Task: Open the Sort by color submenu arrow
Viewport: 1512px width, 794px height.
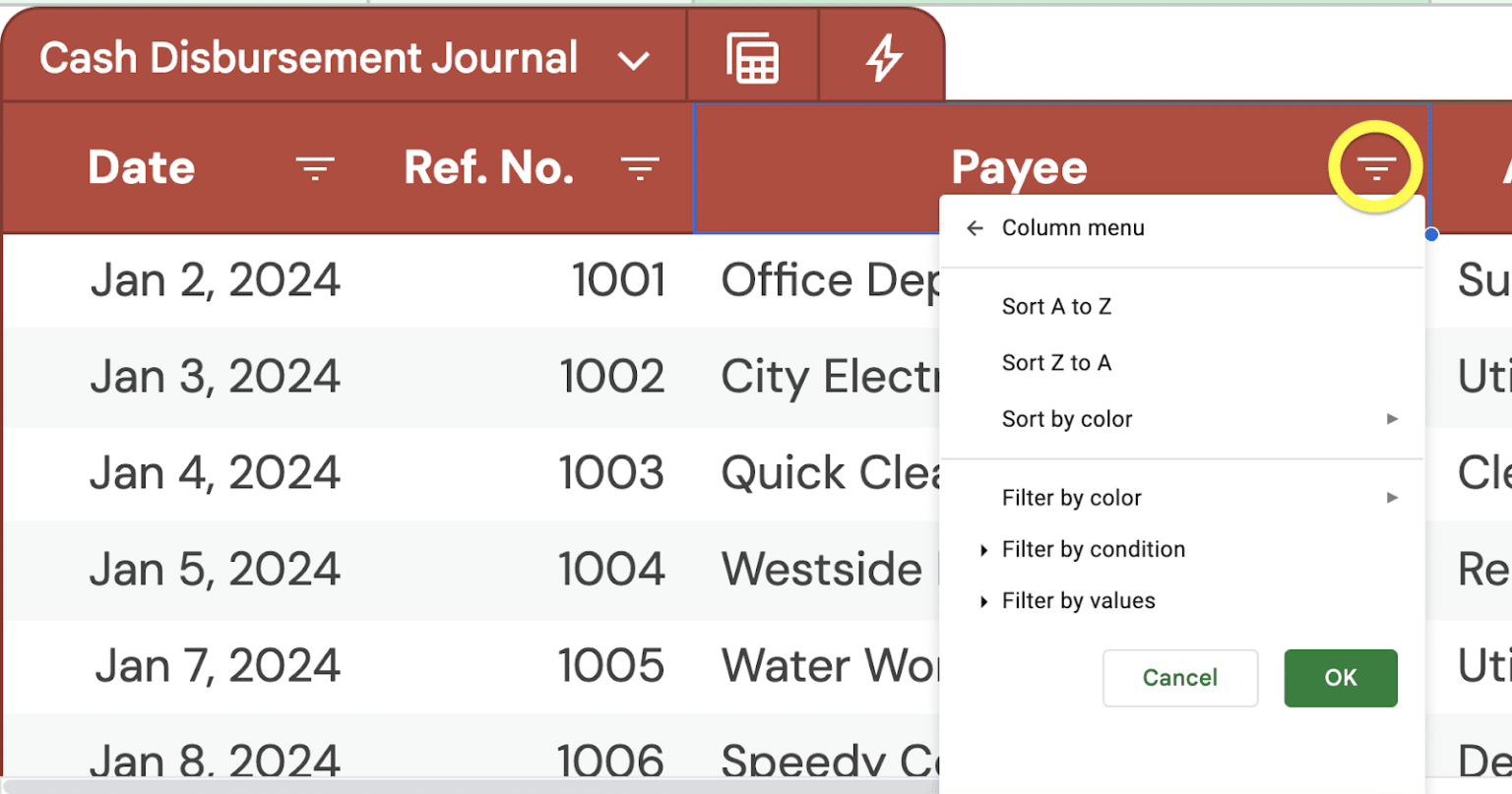Action: 1392,418
